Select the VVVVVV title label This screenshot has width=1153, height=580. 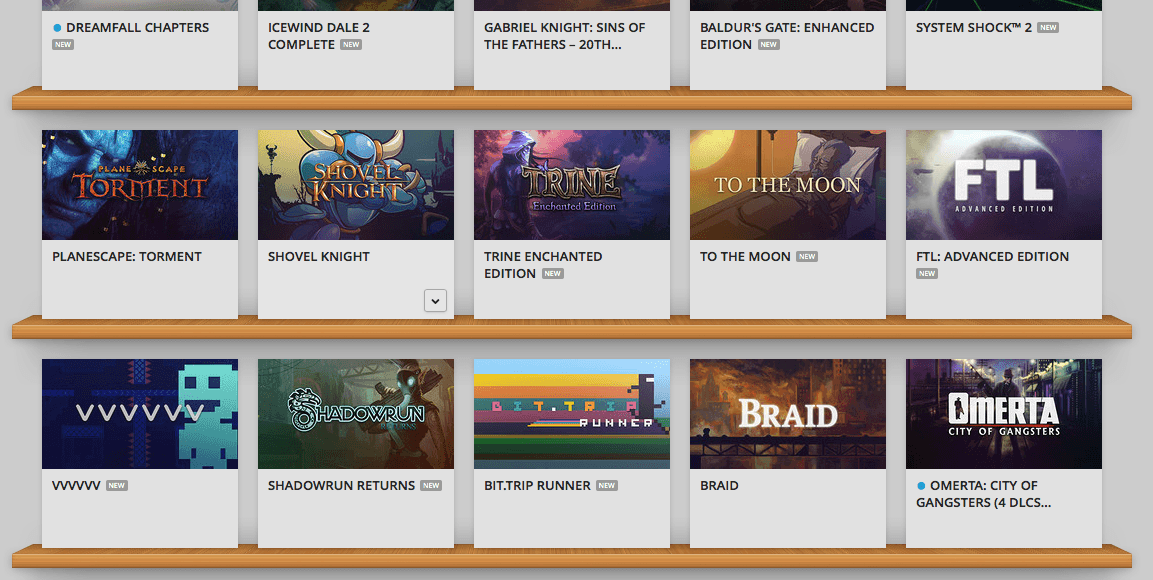[76, 485]
